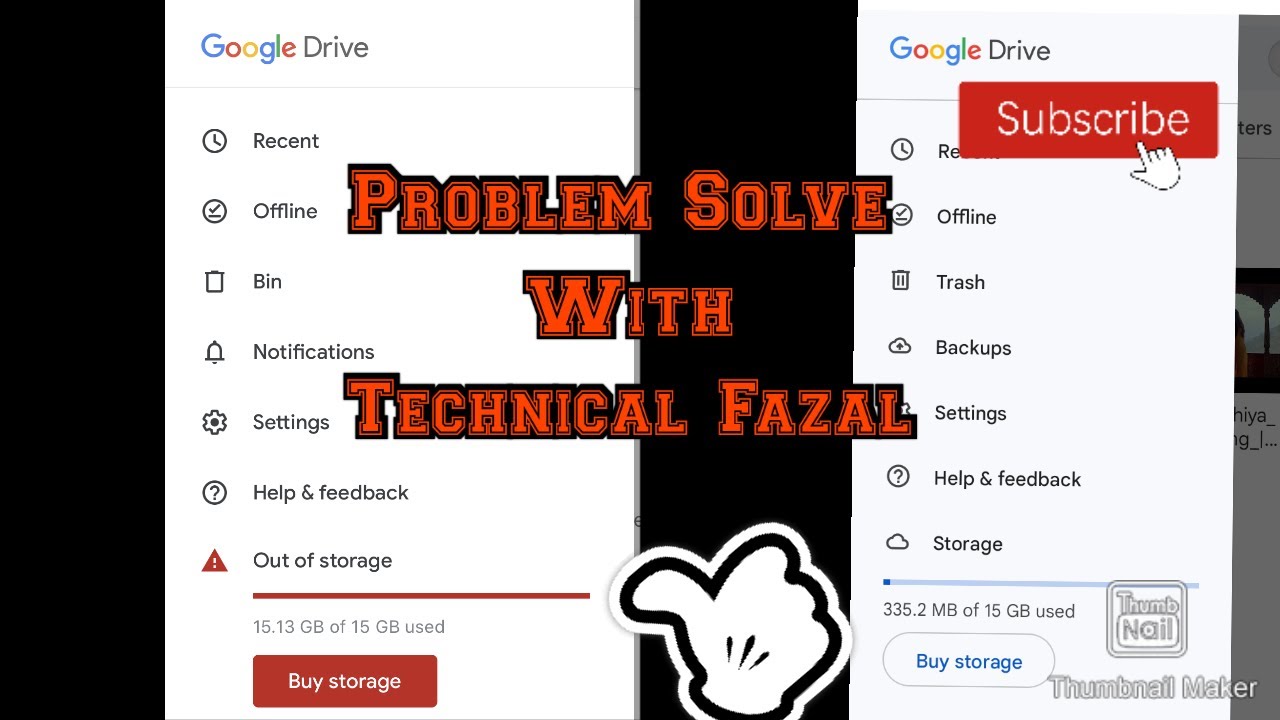Click the Bin trash can icon
The width and height of the screenshot is (1280, 720).
(214, 281)
